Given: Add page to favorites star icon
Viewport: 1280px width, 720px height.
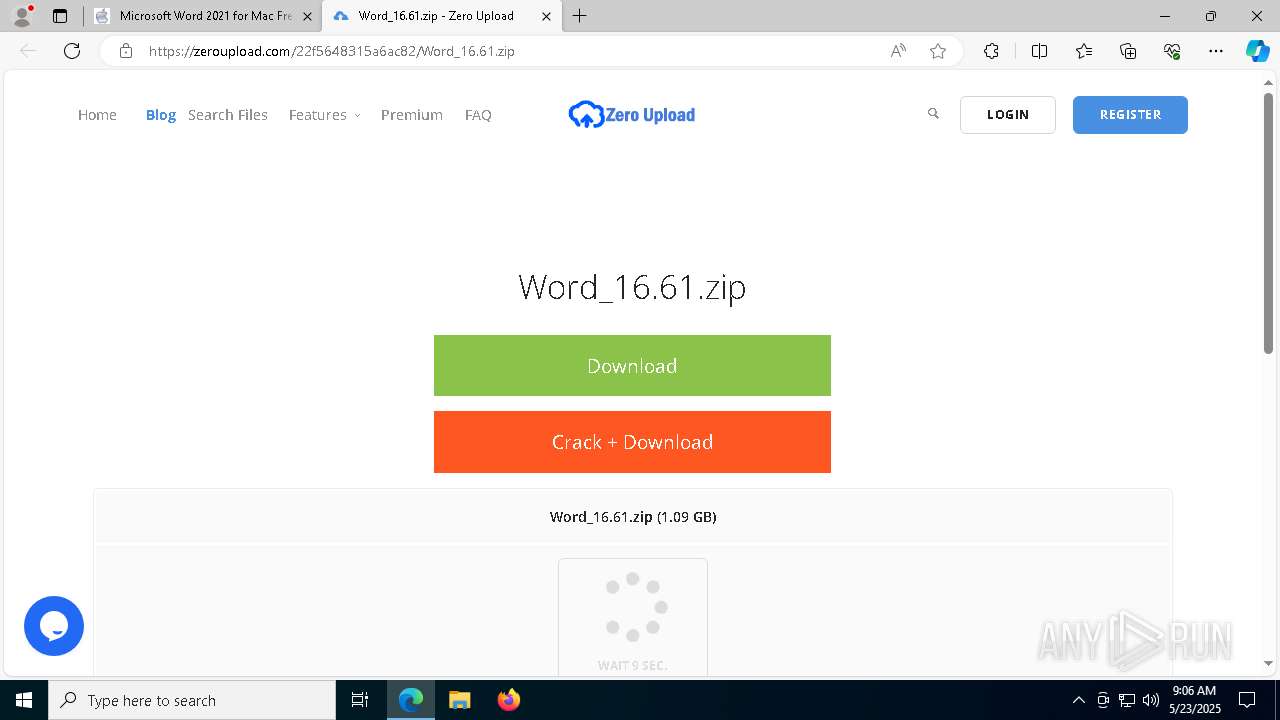Looking at the screenshot, I should pos(938,51).
